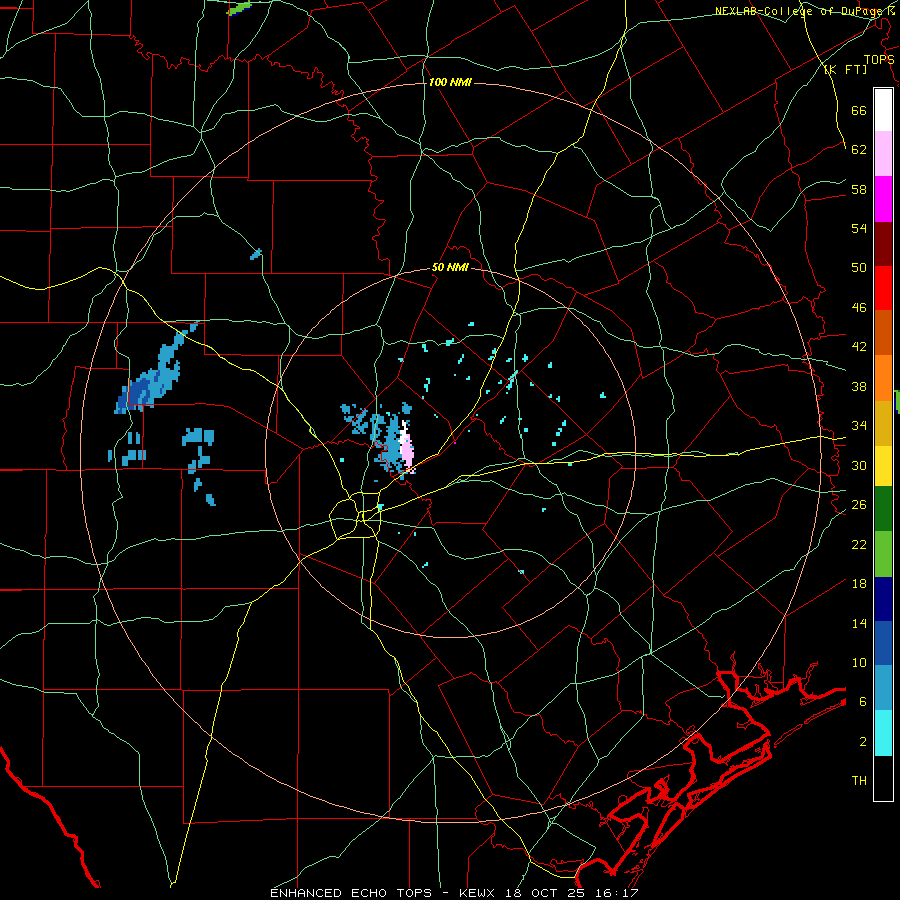The height and width of the screenshot is (900, 900).
Task: Click the magenta legend swatch above 54
Action: pyautogui.click(x=883, y=199)
